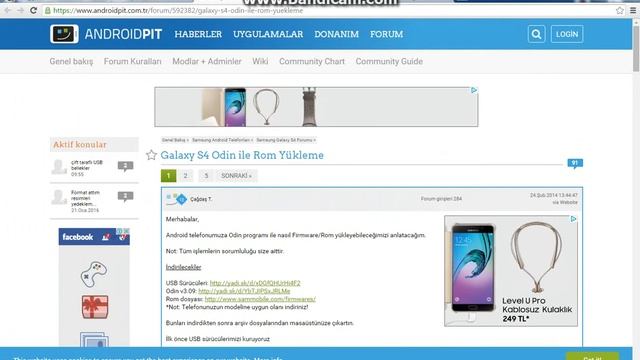Click the SONRAKİ next page button

[x=236, y=176]
